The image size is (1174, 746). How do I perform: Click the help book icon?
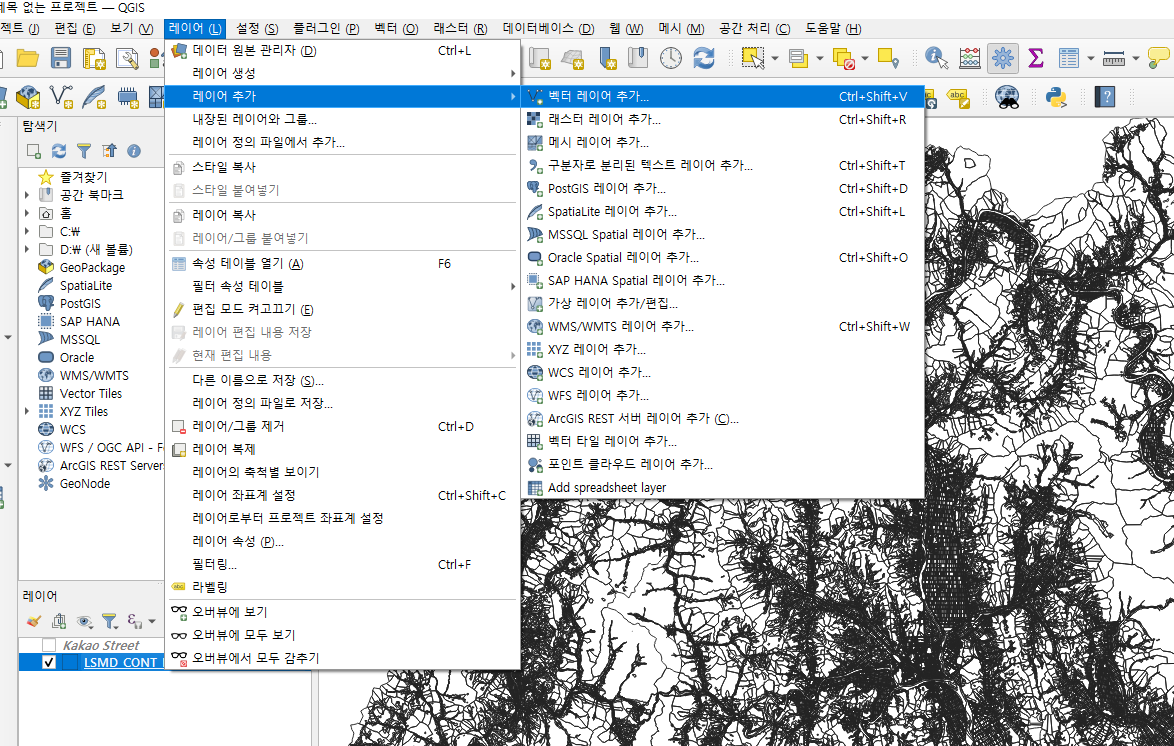1105,97
